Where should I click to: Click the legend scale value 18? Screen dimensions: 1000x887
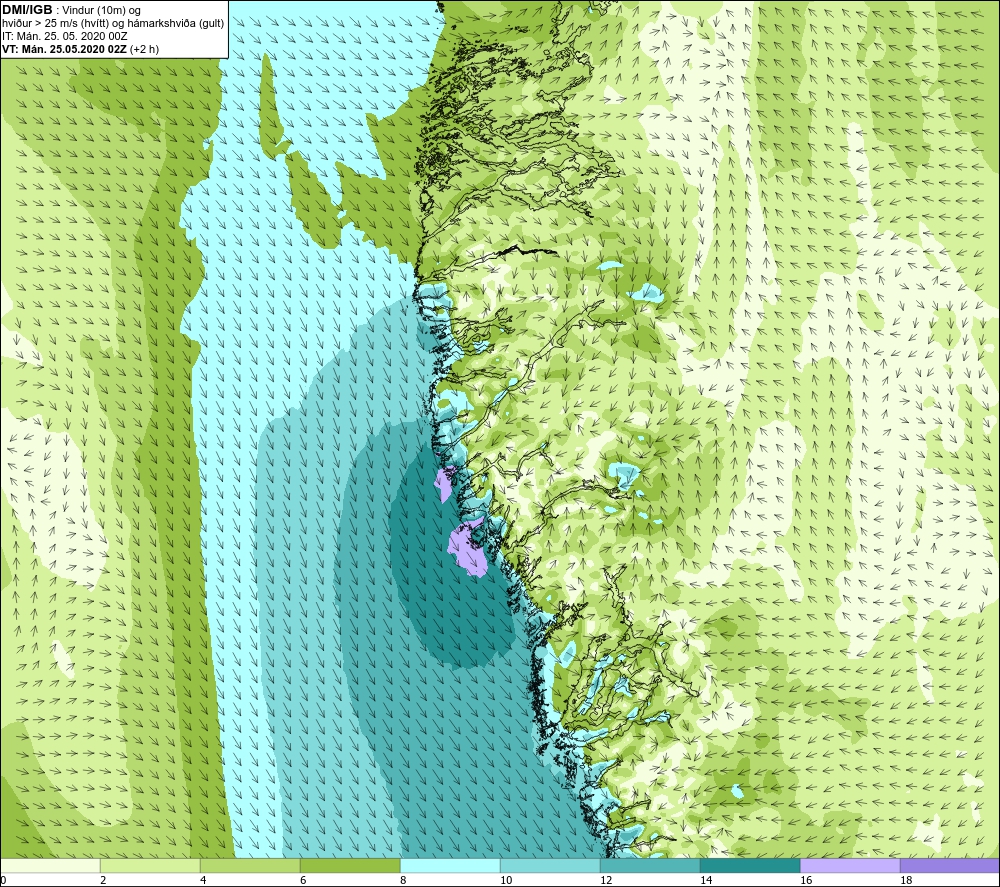(906, 880)
